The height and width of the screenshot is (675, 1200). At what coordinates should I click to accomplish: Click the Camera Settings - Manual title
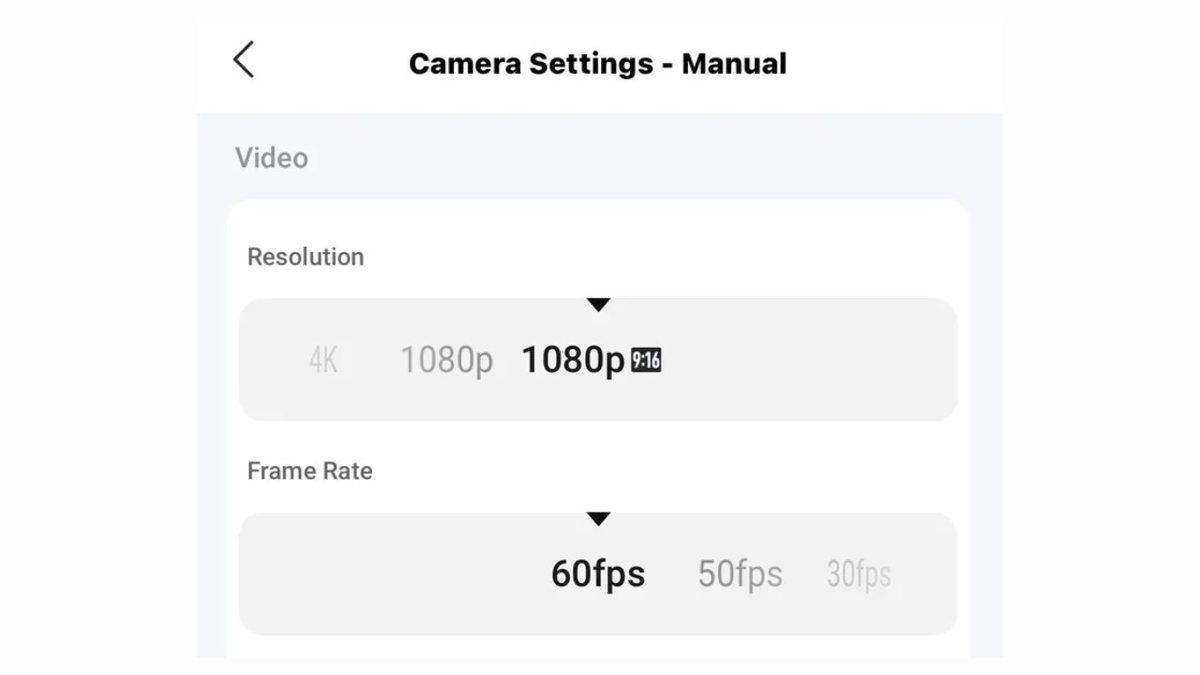point(598,63)
